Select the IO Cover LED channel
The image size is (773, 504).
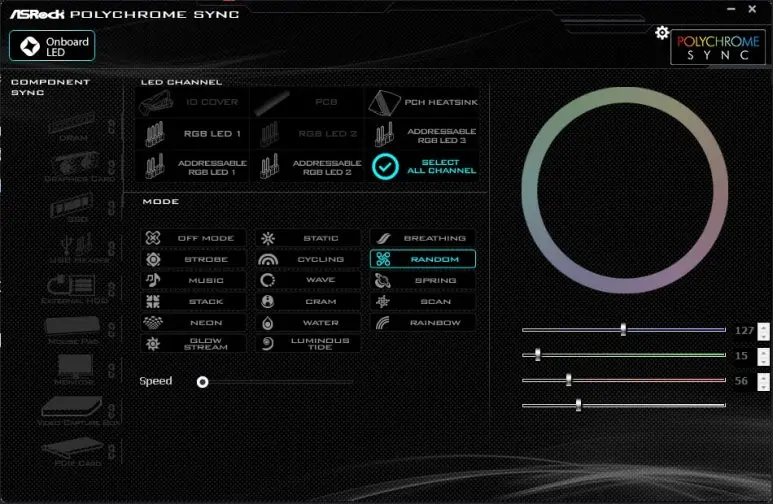[x=192, y=102]
